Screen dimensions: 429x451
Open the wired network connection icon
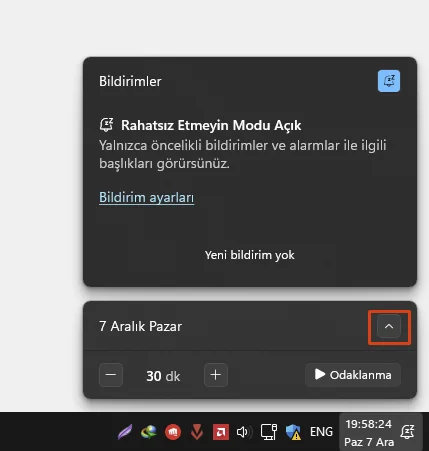pos(269,432)
